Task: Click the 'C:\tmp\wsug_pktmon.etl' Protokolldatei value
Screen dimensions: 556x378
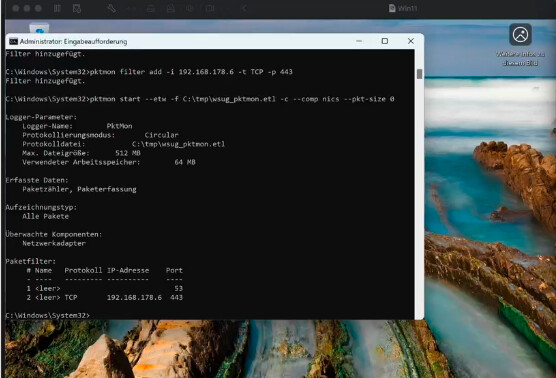Action: click(178, 144)
